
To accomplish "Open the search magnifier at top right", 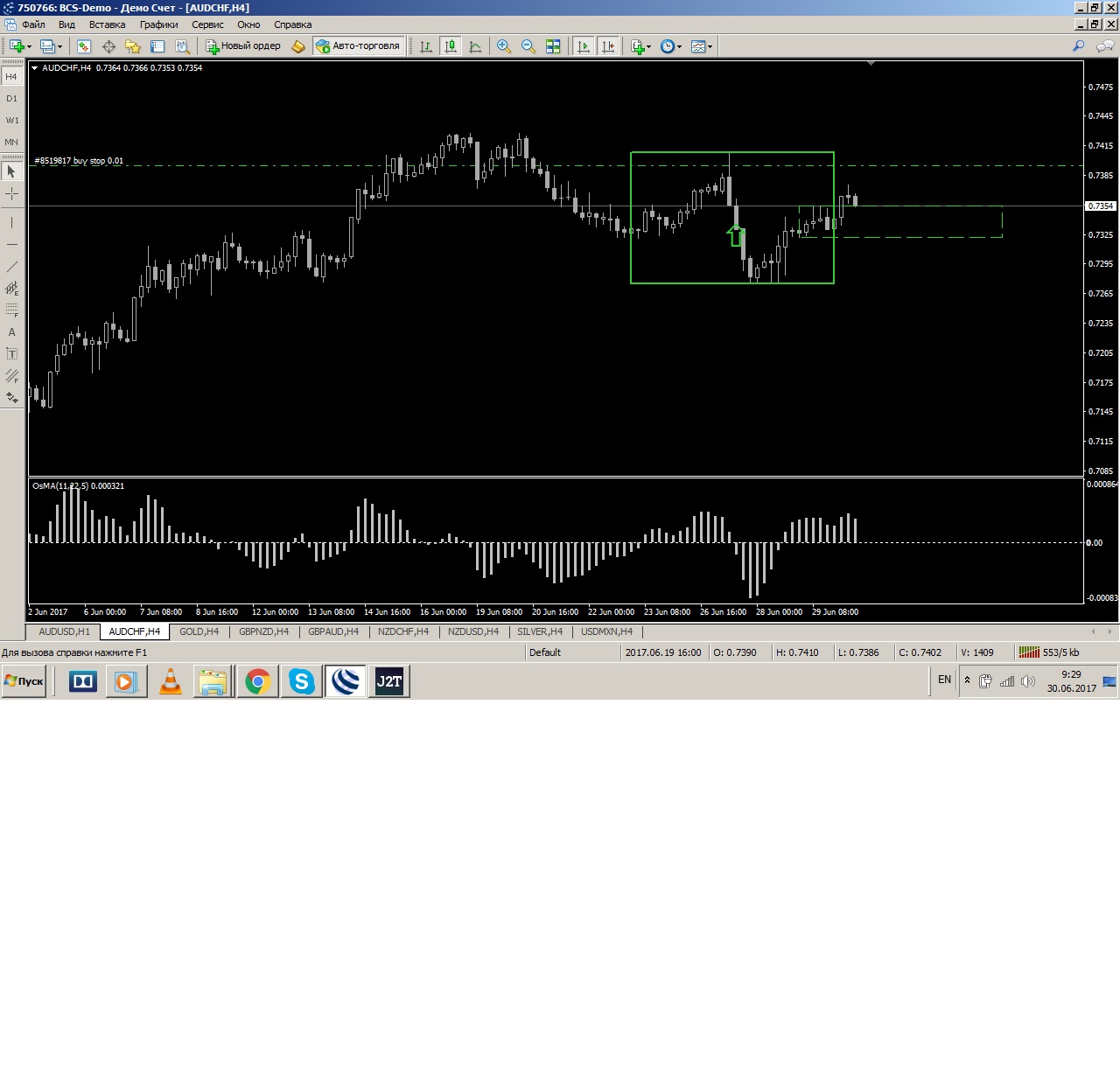I will coord(1079,46).
